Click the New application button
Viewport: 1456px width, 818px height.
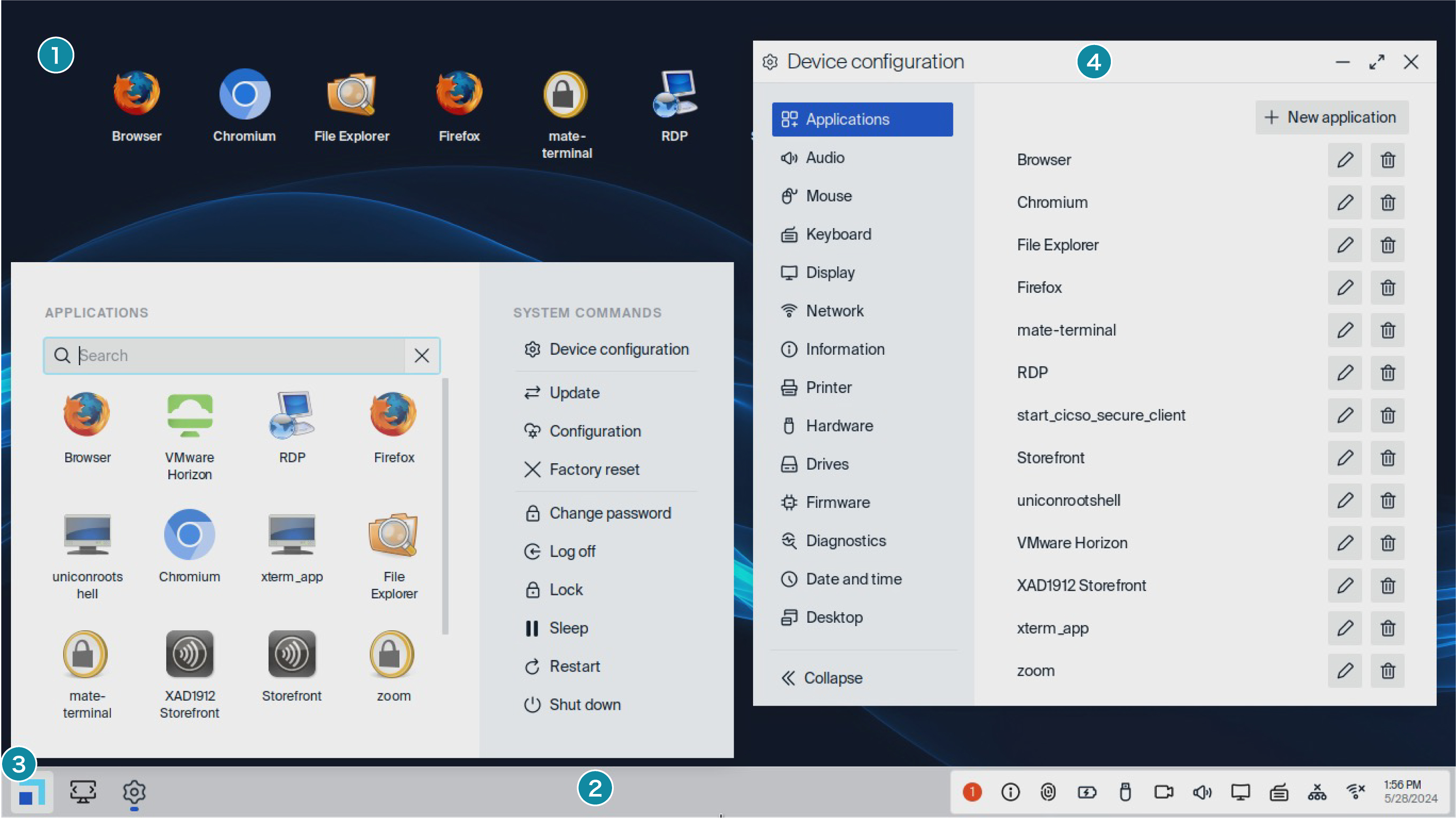pos(1331,117)
